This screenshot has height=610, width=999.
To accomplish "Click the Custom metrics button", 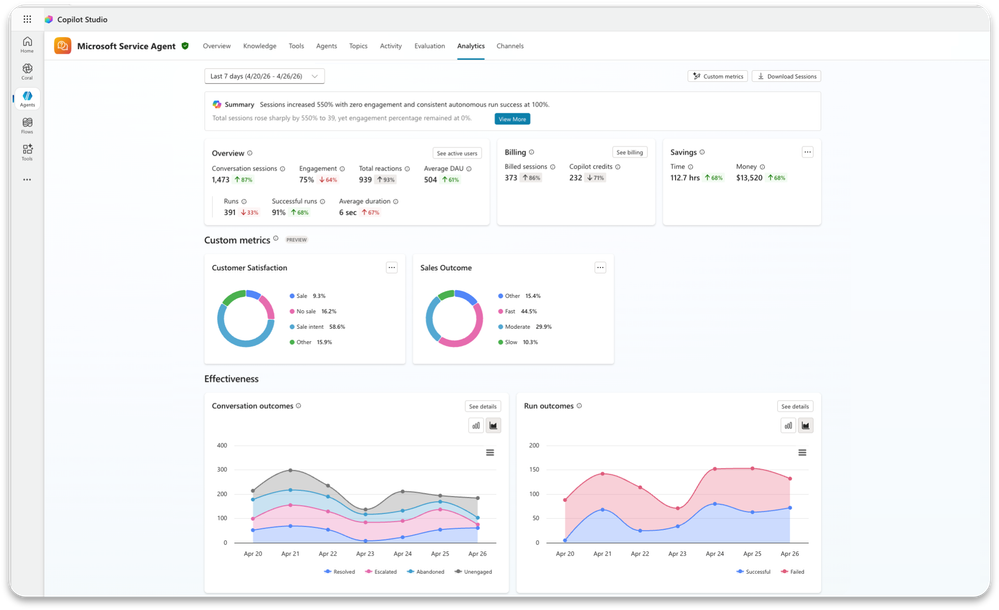I will (x=717, y=76).
